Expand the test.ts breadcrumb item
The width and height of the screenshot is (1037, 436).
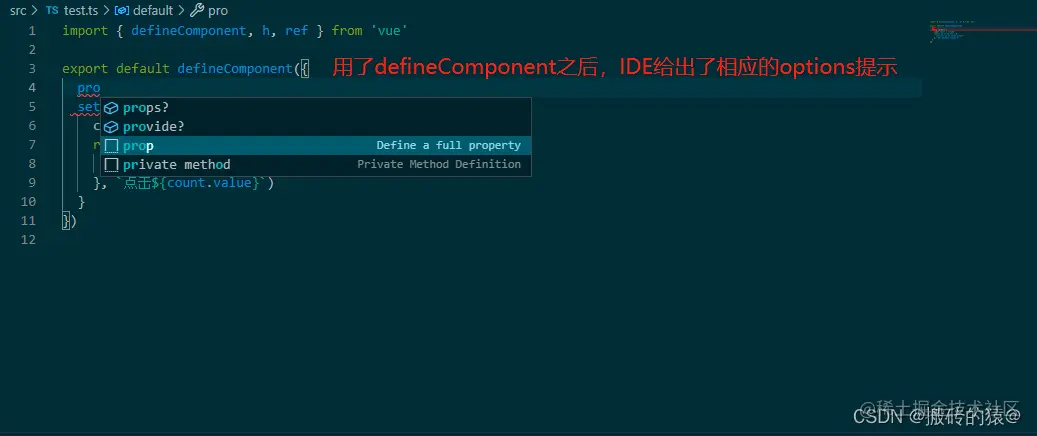[x=81, y=11]
